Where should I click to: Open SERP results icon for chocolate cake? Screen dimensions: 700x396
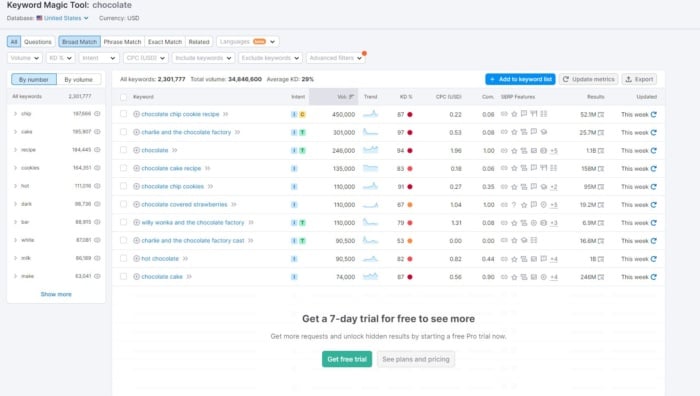coord(601,277)
